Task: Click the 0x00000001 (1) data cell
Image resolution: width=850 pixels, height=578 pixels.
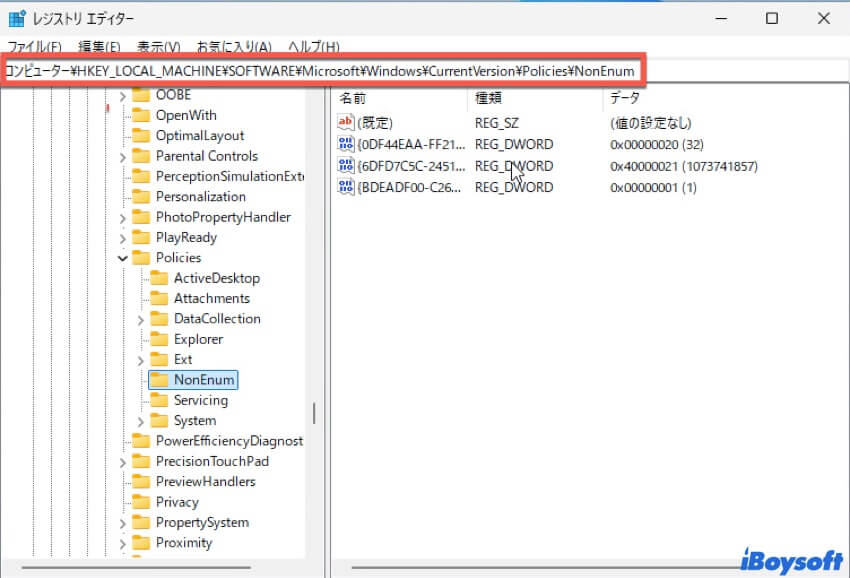Action: [x=653, y=188]
